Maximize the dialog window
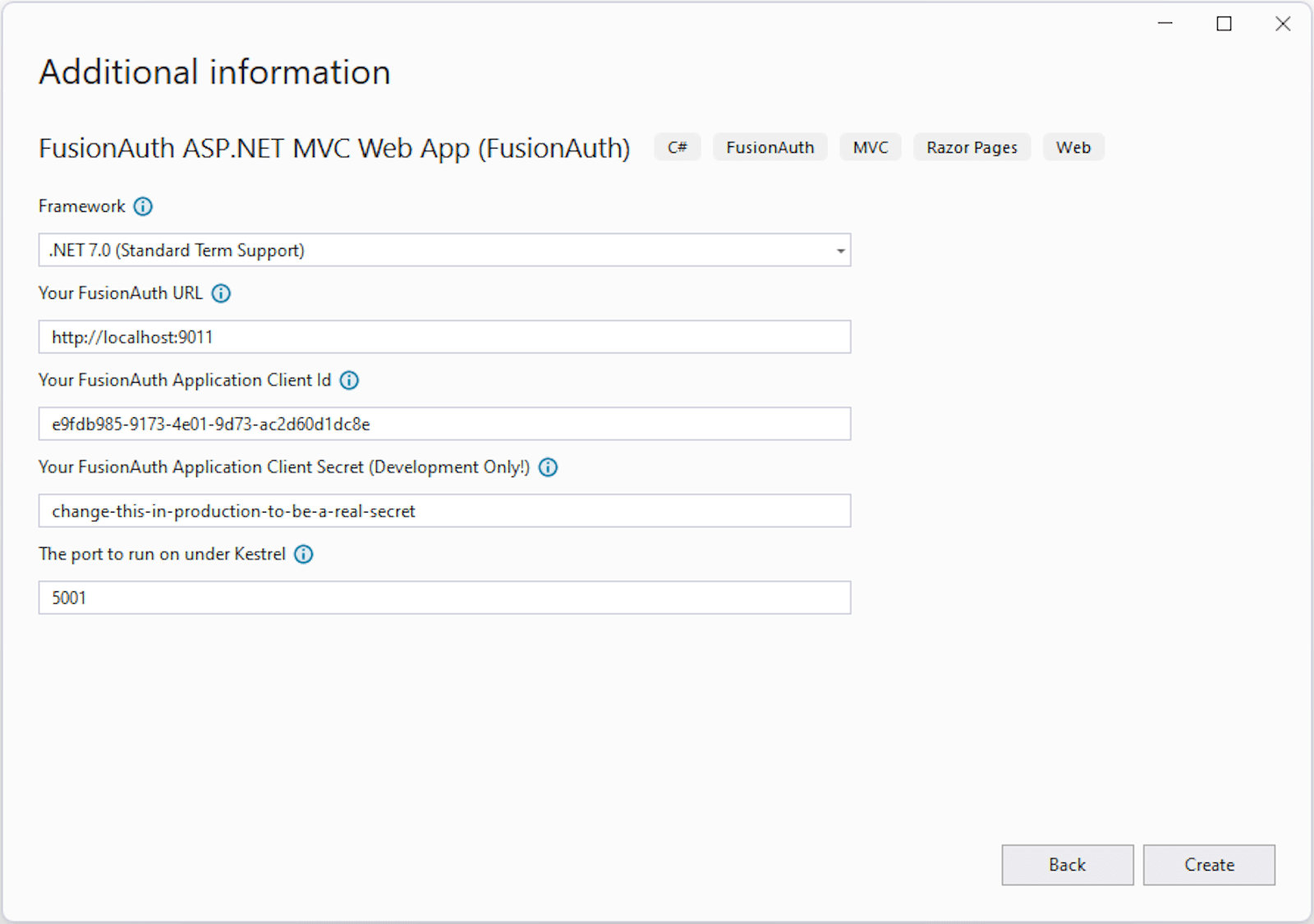This screenshot has height=924, width=1314. [x=1223, y=24]
